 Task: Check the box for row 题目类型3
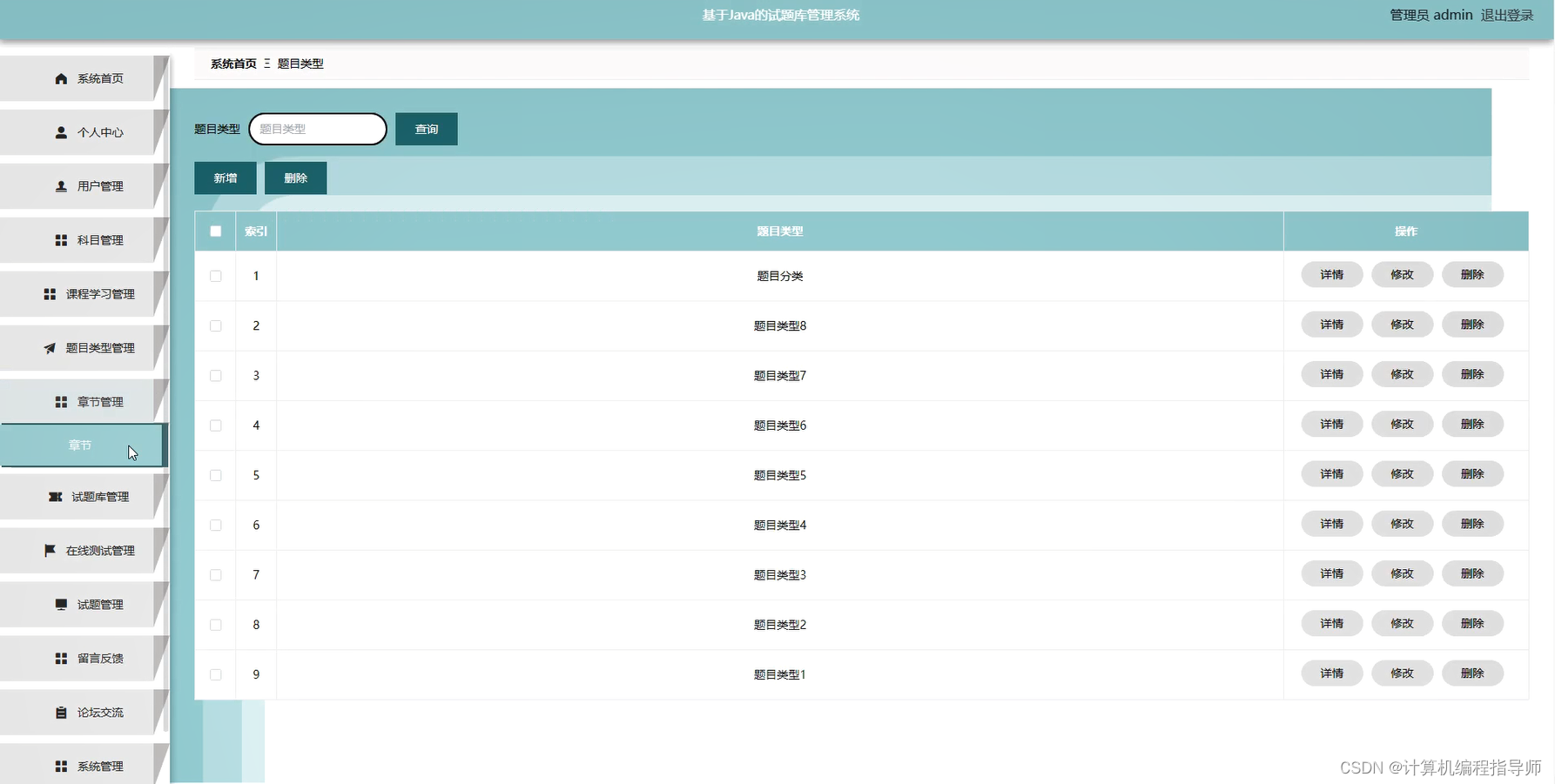(216, 575)
